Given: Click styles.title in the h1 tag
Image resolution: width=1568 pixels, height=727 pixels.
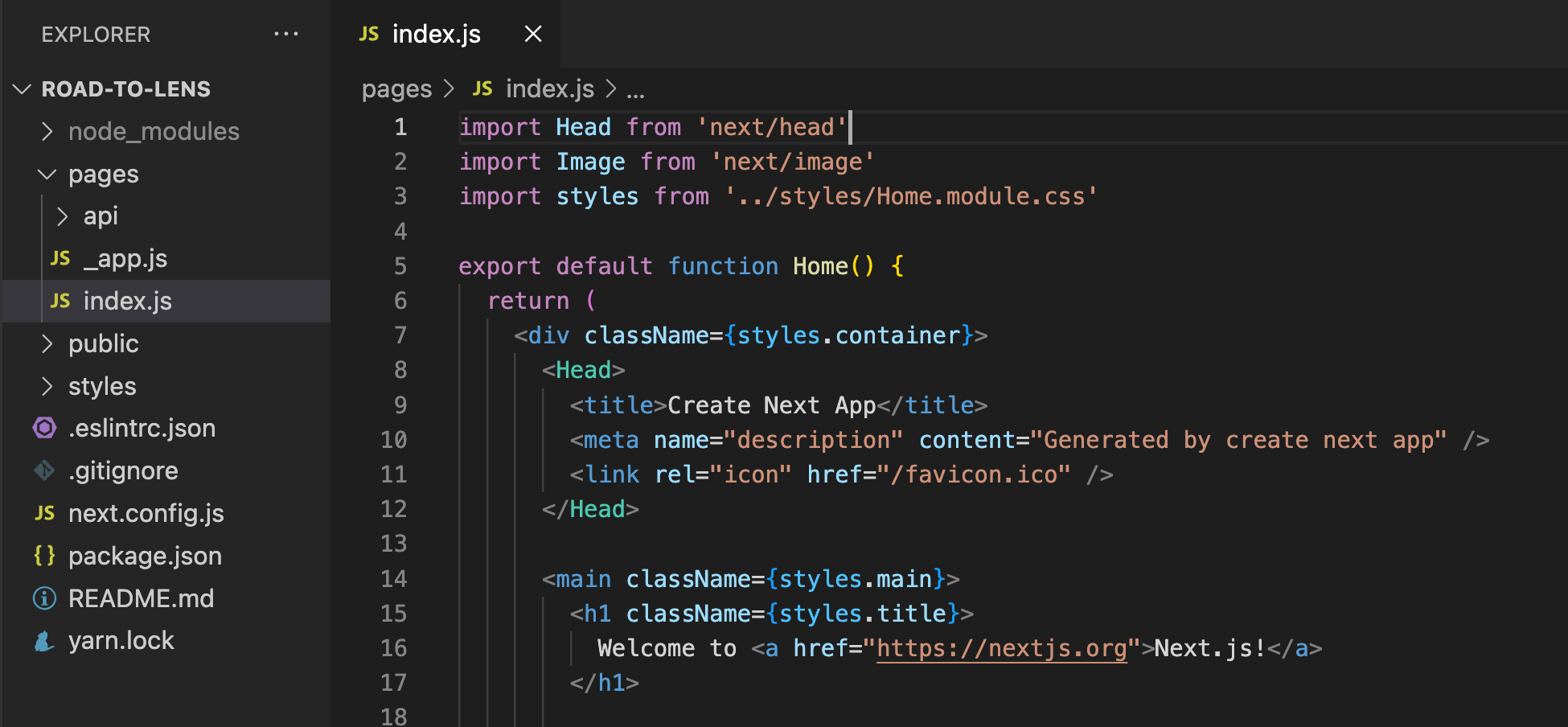Looking at the screenshot, I should click(x=863, y=614).
